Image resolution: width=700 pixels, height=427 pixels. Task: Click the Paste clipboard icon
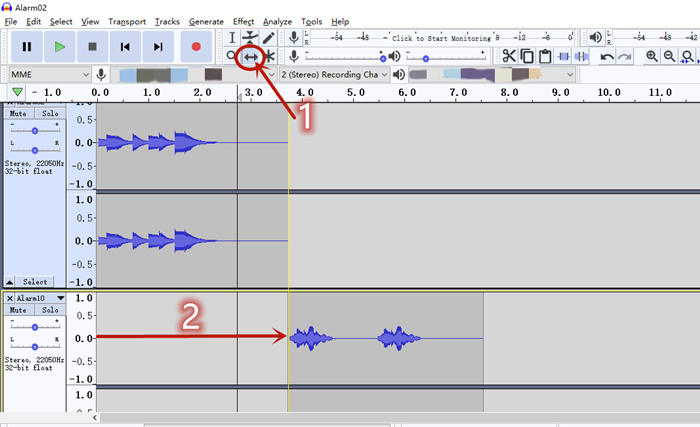coord(545,56)
